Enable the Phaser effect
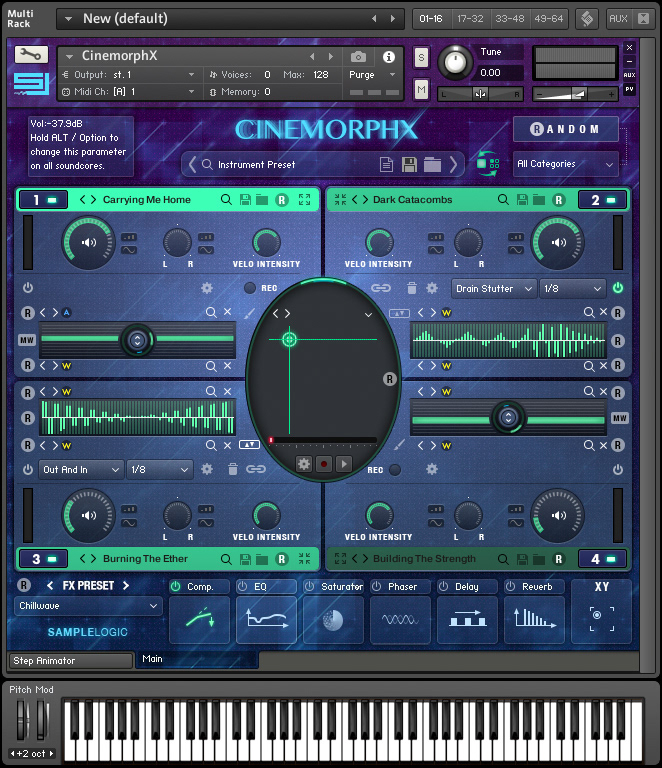This screenshot has height=768, width=662. point(376,586)
